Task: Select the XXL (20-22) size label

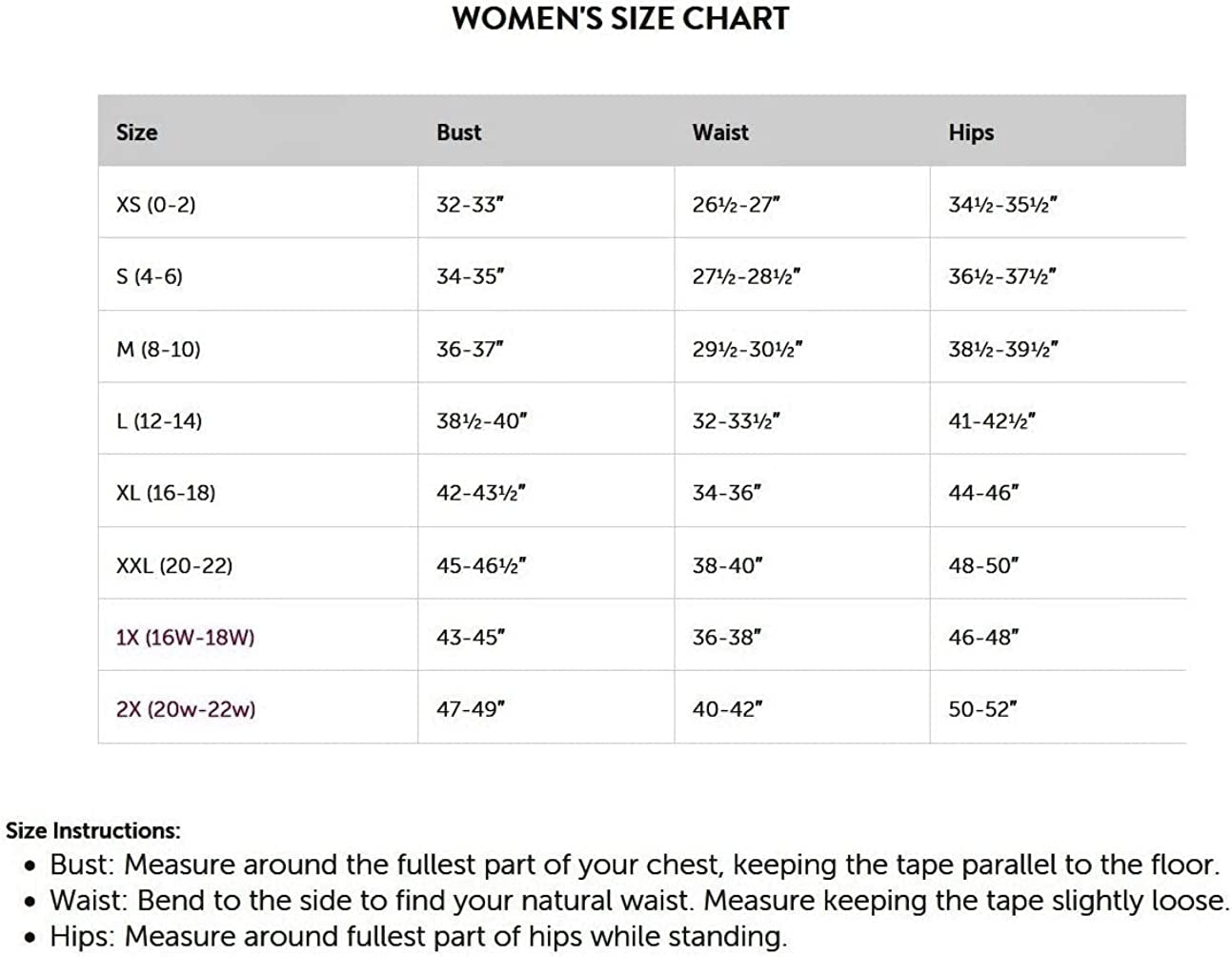Action: pos(174,565)
